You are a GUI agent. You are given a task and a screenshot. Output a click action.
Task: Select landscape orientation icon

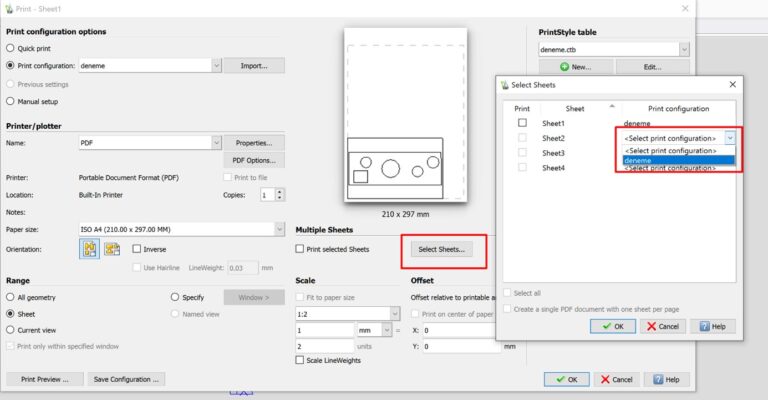(112, 249)
